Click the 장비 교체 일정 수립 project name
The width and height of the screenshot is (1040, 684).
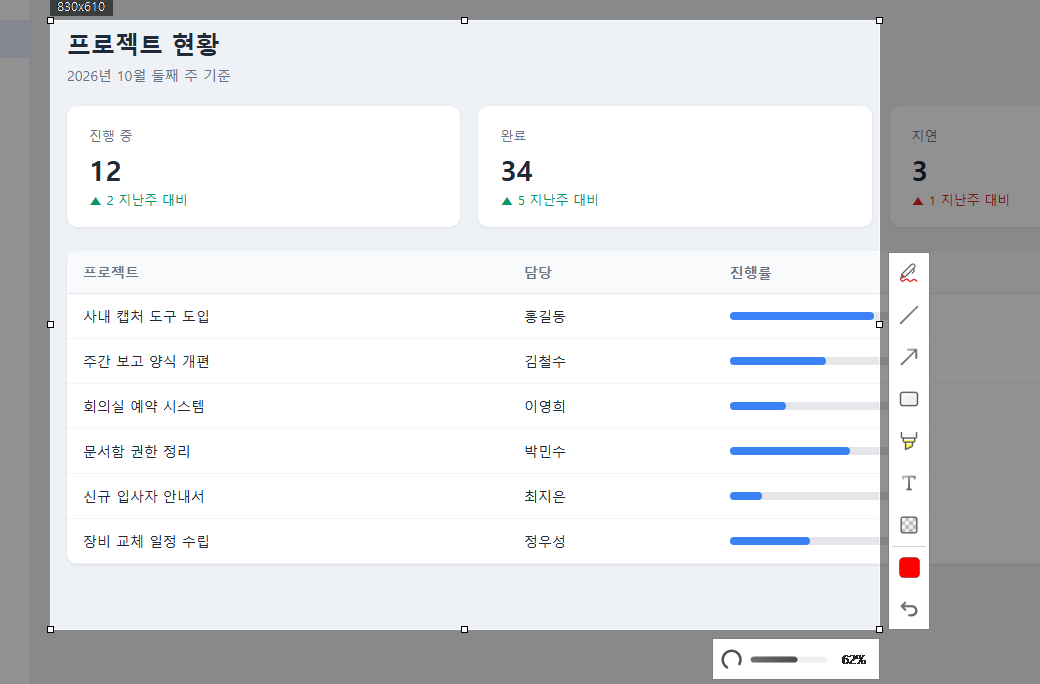(146, 541)
